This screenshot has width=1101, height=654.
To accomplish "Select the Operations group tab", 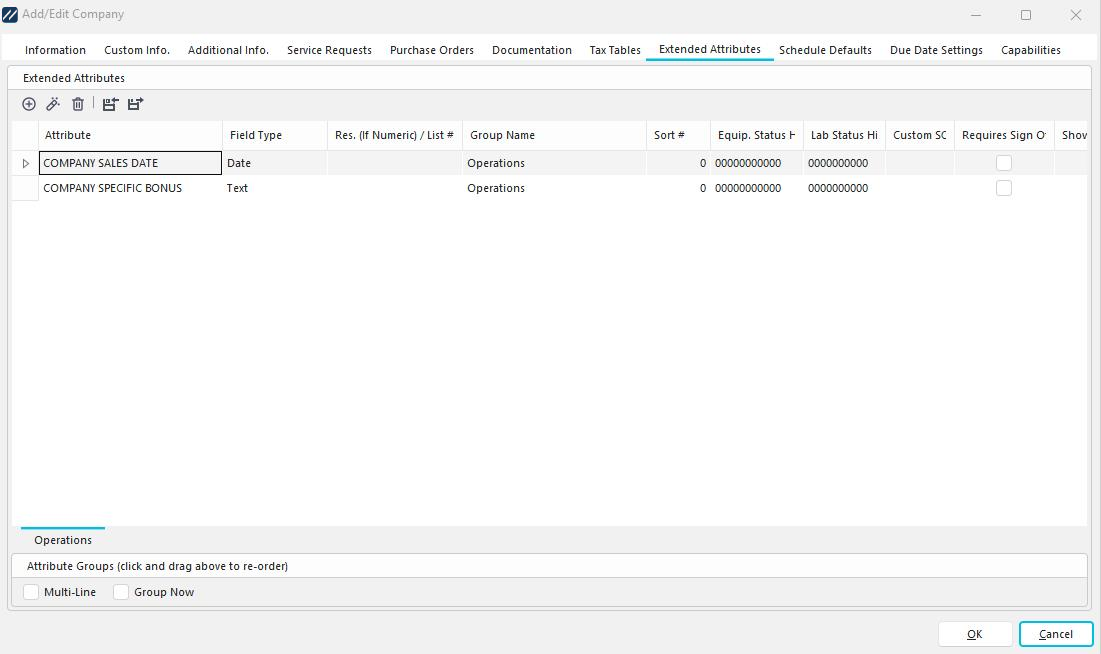I will [x=63, y=540].
